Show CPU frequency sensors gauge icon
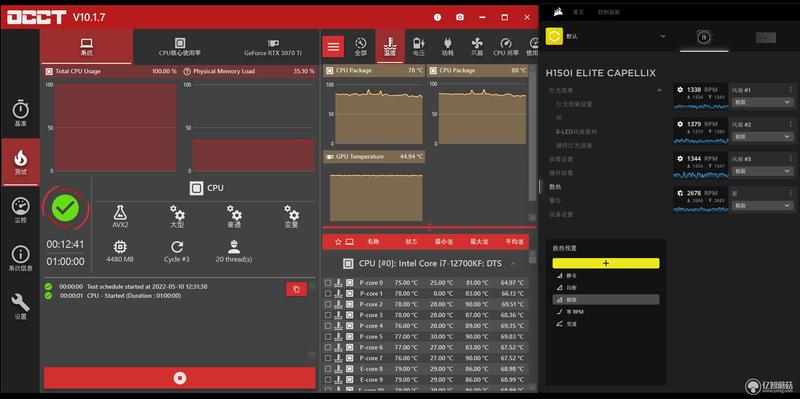Screen dimensions: 800x399 506,46
